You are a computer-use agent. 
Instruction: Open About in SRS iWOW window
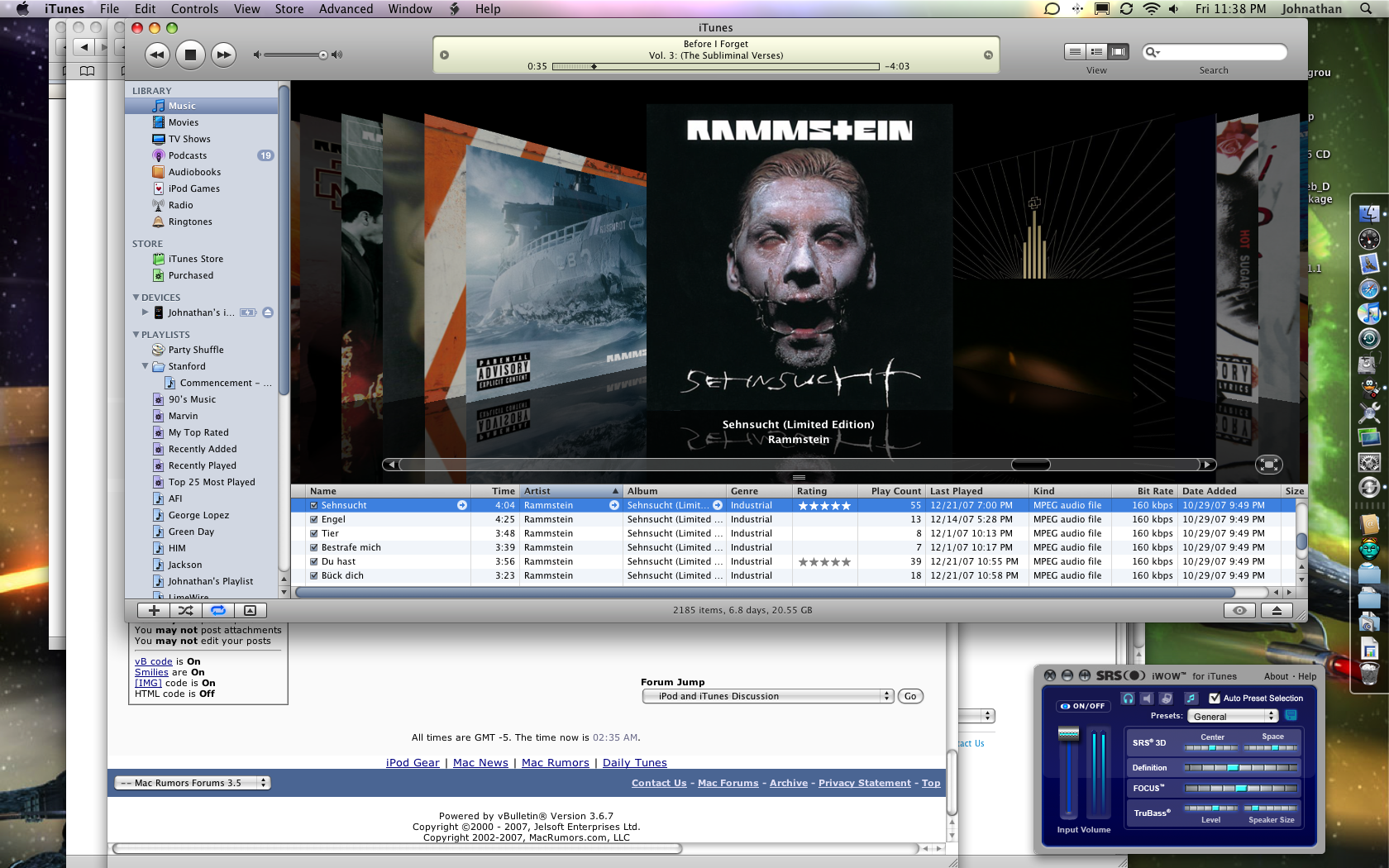1276,676
